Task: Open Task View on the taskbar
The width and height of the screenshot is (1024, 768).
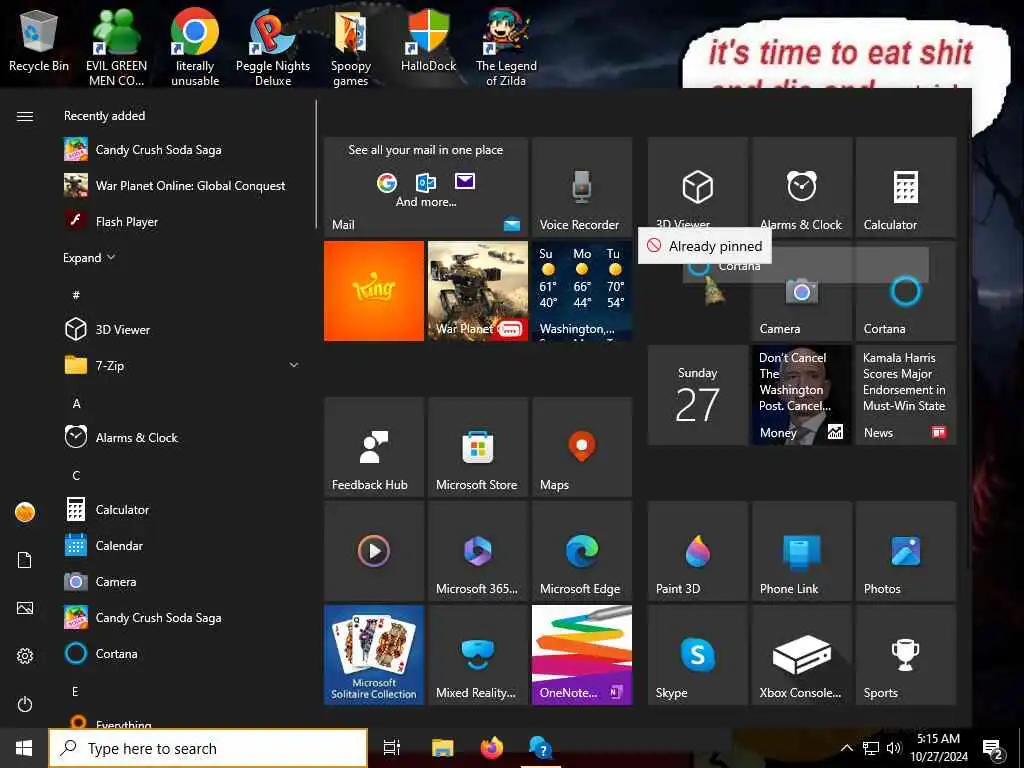Action: 392,748
